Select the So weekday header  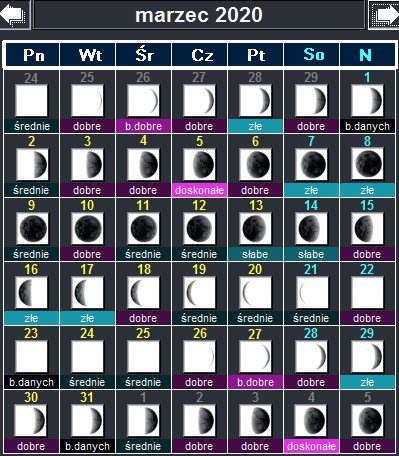pos(312,55)
